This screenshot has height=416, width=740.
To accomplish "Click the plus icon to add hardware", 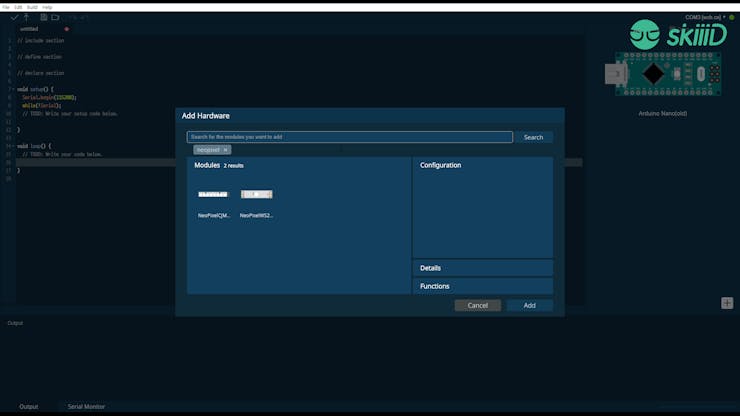I will coord(727,303).
